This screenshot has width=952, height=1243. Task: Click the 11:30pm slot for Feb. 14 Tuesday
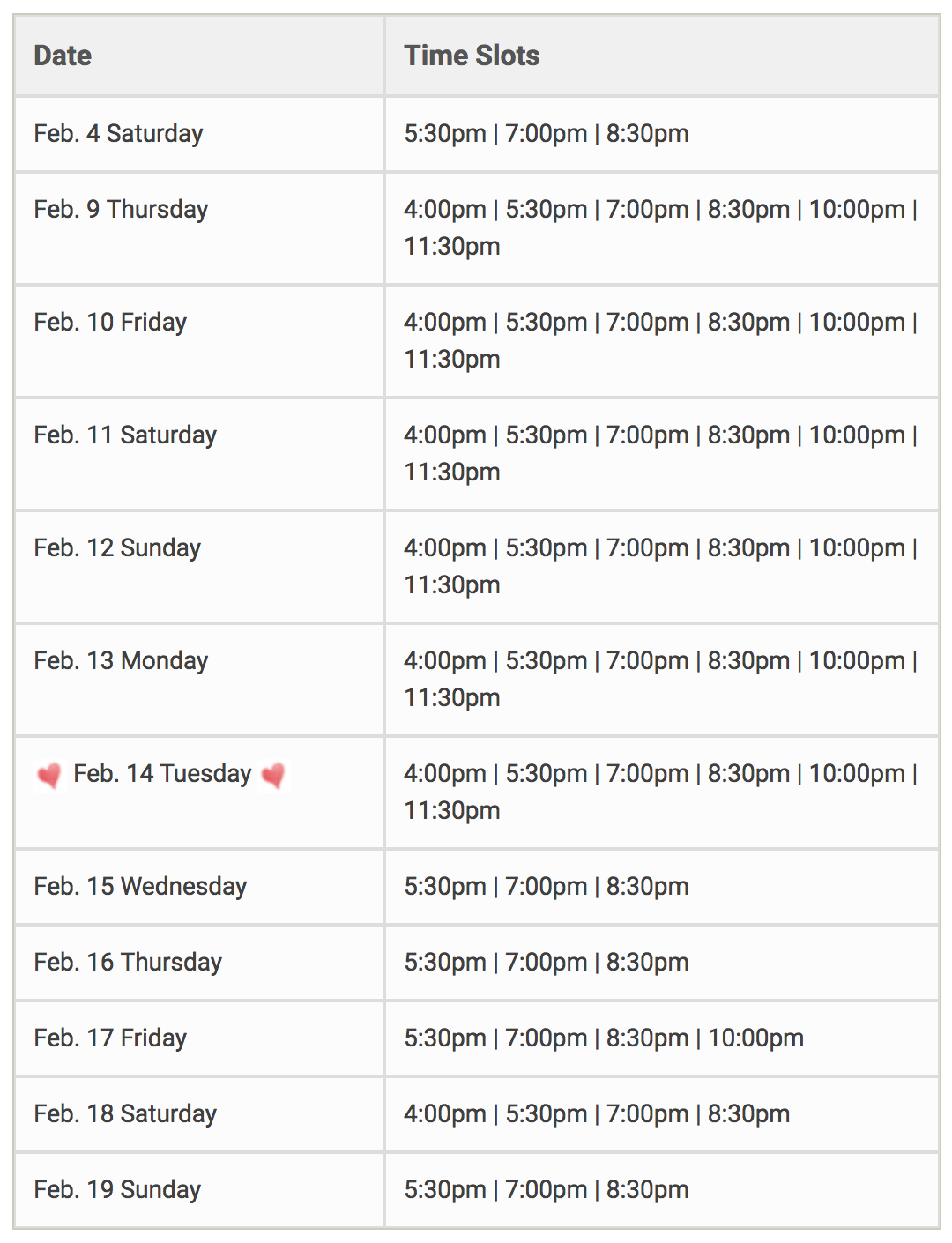click(452, 811)
